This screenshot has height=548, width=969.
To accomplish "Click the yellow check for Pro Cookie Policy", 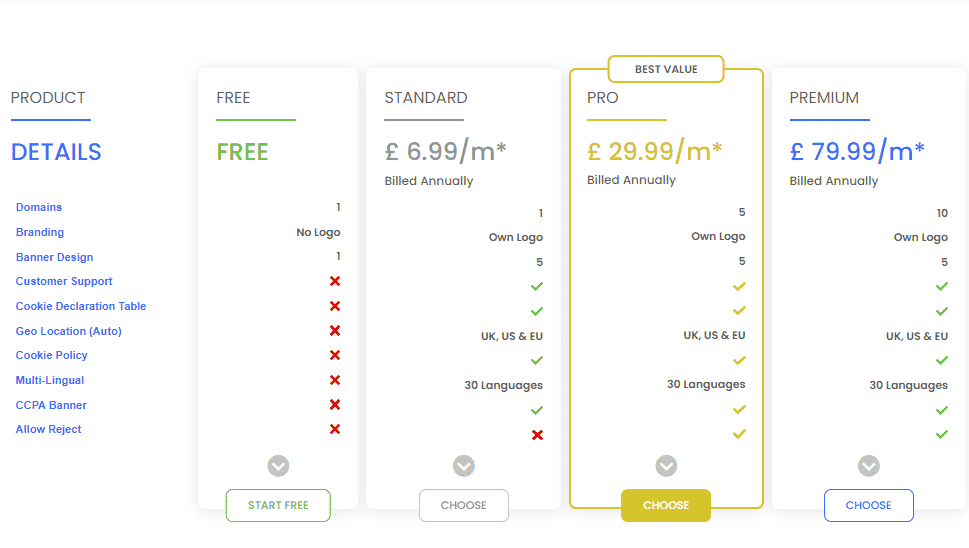I will (739, 360).
